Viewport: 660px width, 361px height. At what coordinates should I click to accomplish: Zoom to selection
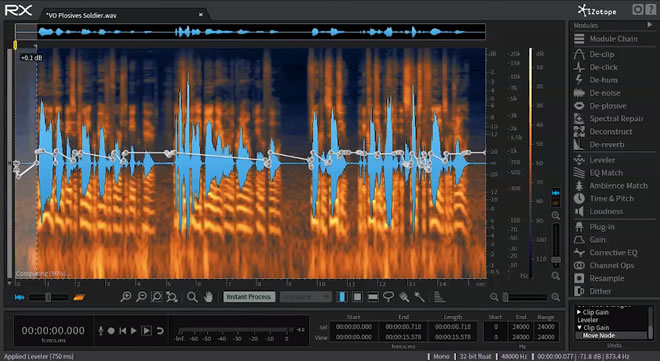157,297
